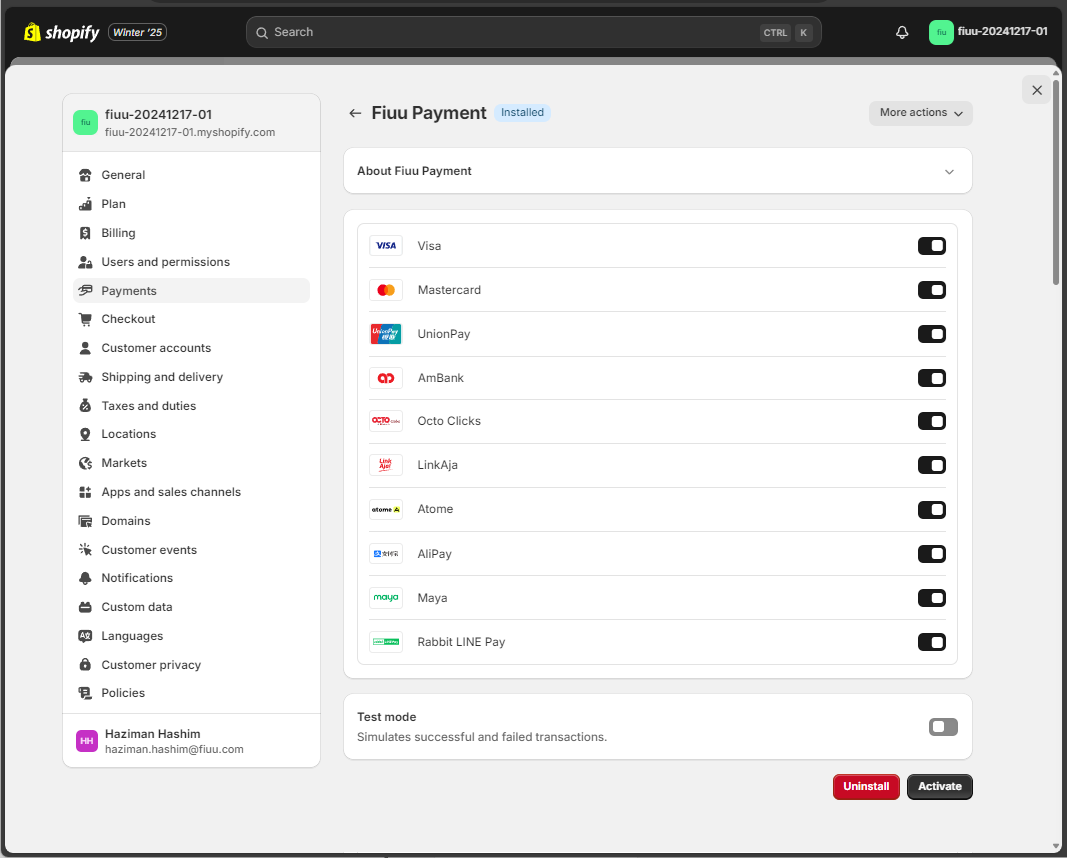Click the Visa card logo
Screen dimensions: 1067x858
click(x=386, y=246)
